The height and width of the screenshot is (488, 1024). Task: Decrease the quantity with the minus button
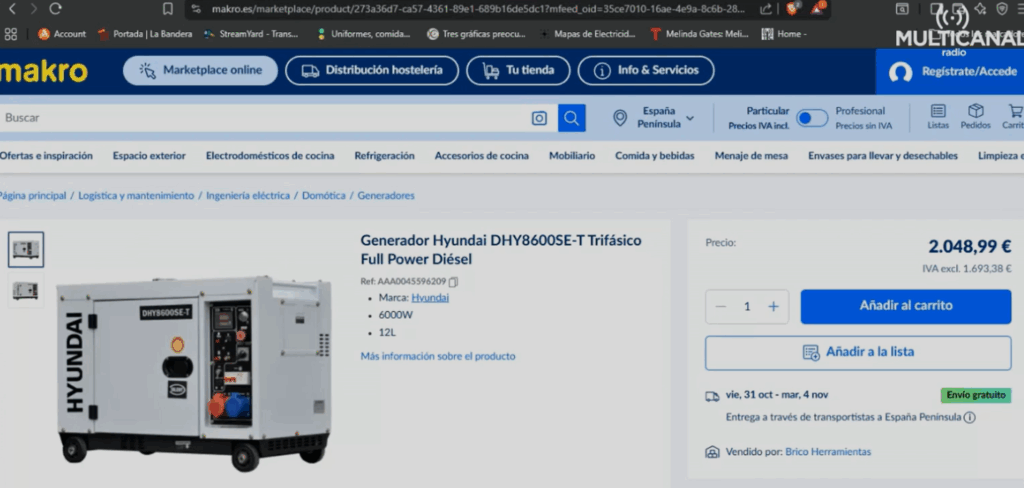[x=721, y=306]
